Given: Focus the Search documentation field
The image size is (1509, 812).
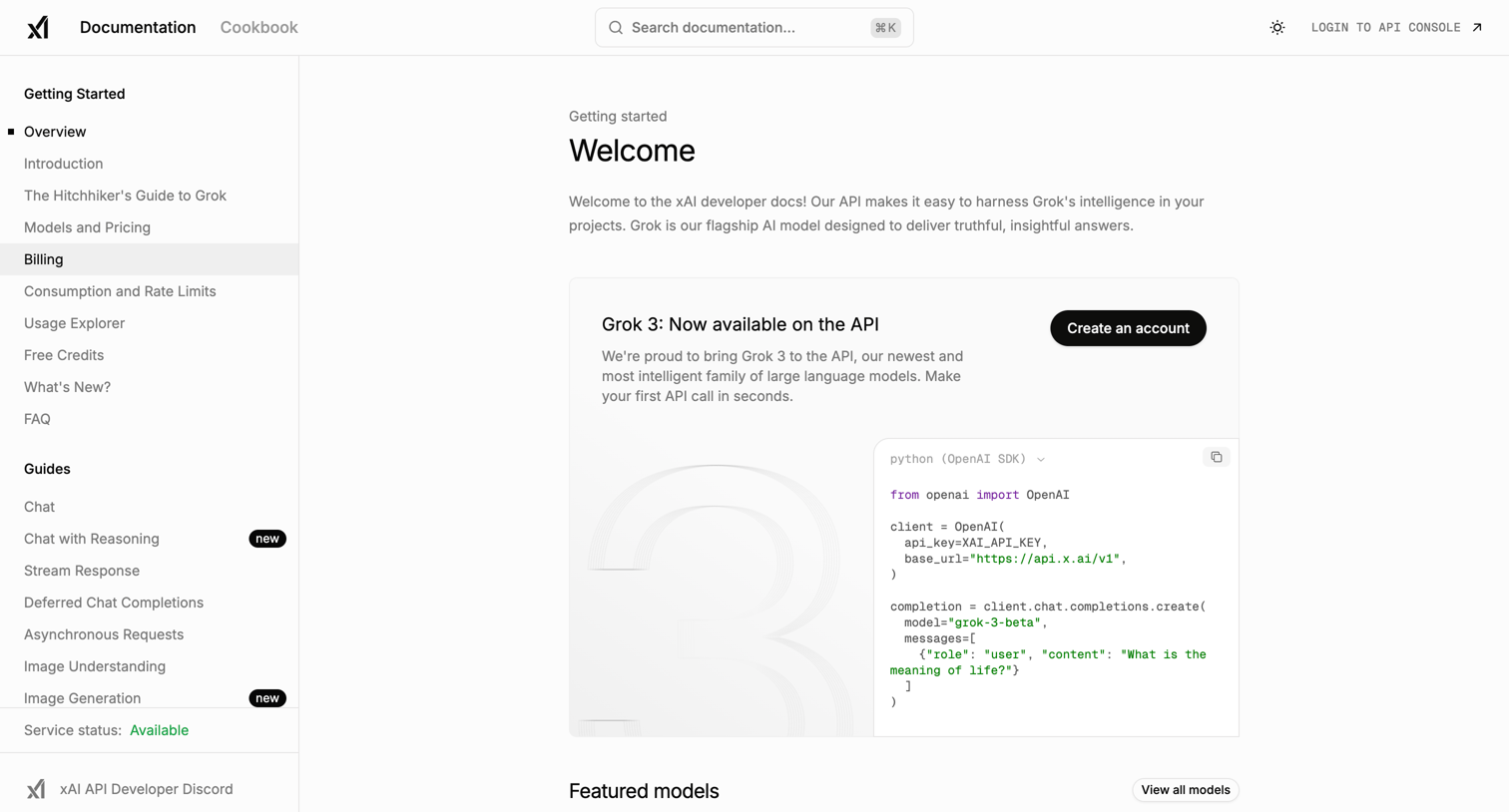Looking at the screenshot, I should [x=754, y=28].
